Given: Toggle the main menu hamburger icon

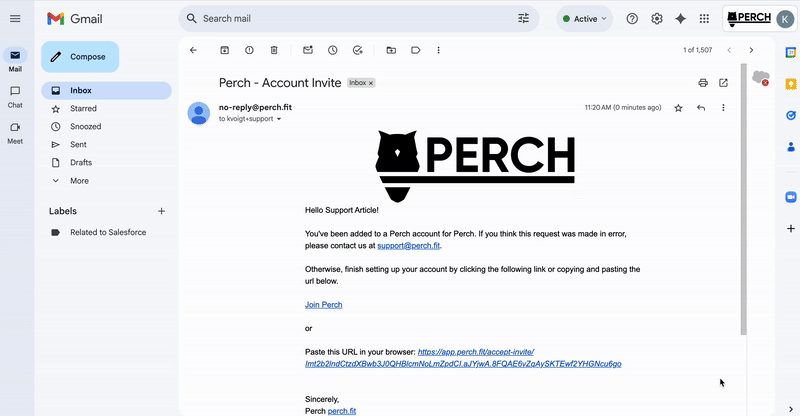Looking at the screenshot, I should point(15,19).
